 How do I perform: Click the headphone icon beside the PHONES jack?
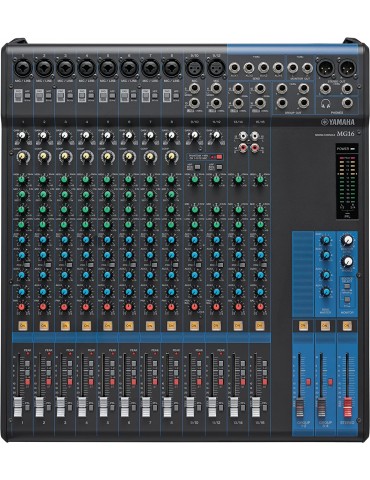pyautogui.click(x=326, y=104)
